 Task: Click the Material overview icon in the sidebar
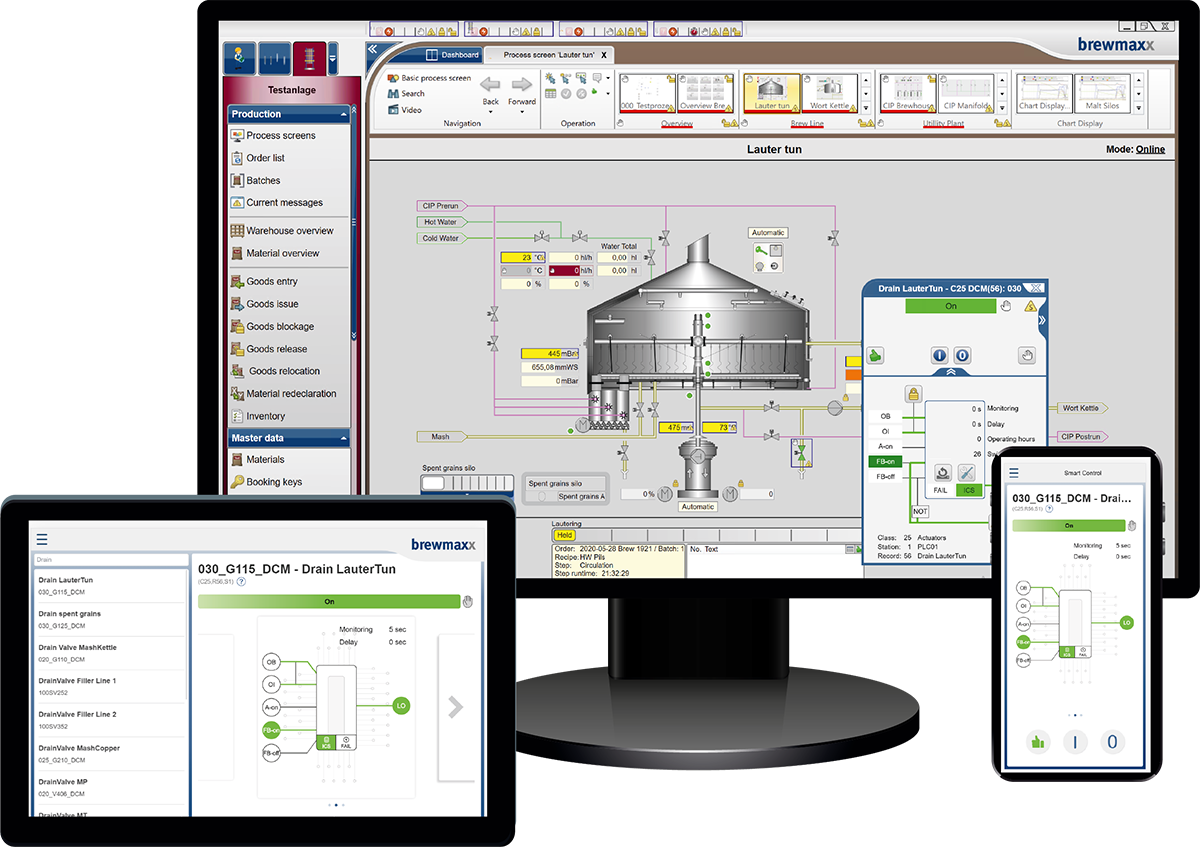pos(238,253)
